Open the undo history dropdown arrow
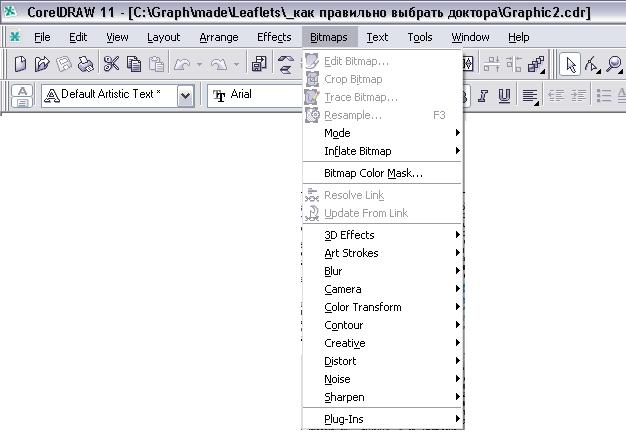626x440 pixels. pyautogui.click(x=199, y=64)
